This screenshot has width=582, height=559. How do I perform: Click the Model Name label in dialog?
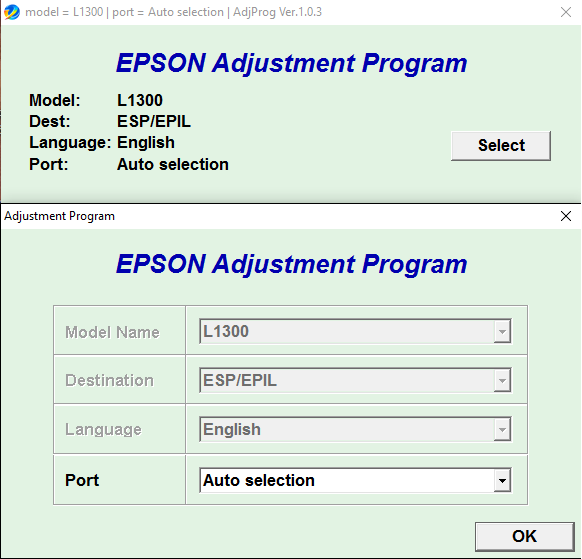coord(112,332)
